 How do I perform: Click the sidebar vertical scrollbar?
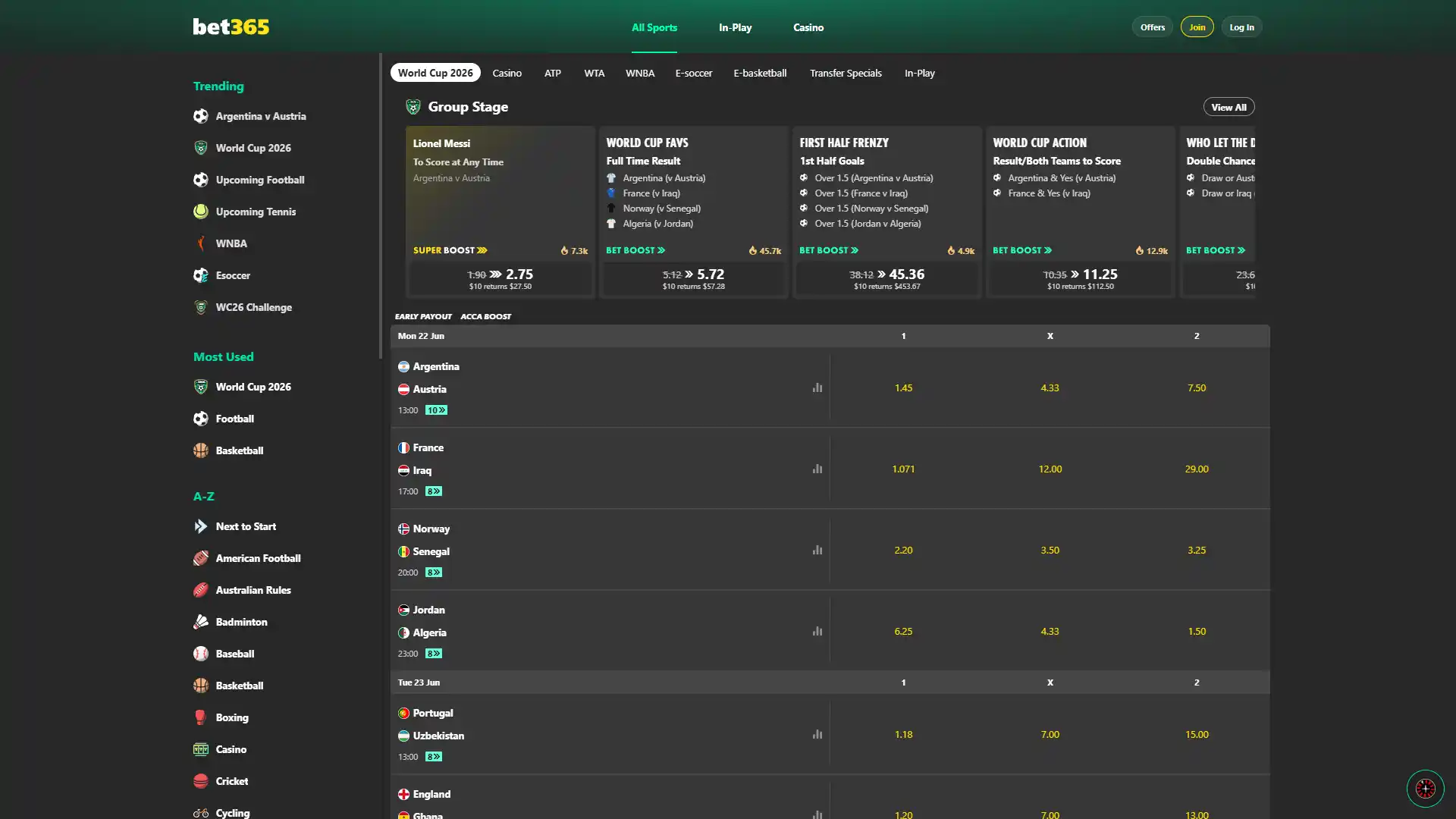click(381, 206)
